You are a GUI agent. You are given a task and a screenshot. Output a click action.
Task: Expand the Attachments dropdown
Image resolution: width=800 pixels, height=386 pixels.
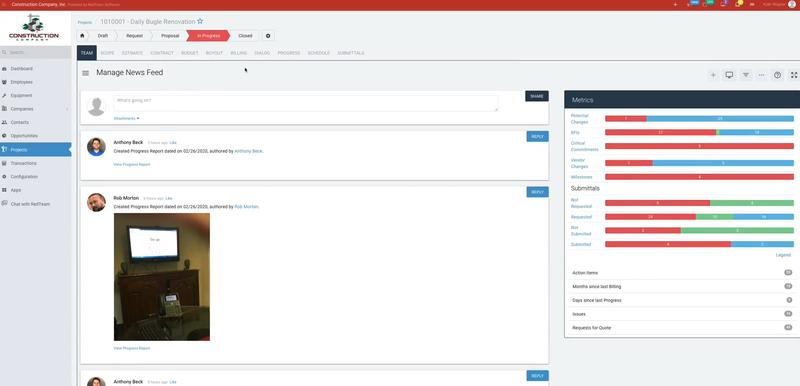point(126,118)
